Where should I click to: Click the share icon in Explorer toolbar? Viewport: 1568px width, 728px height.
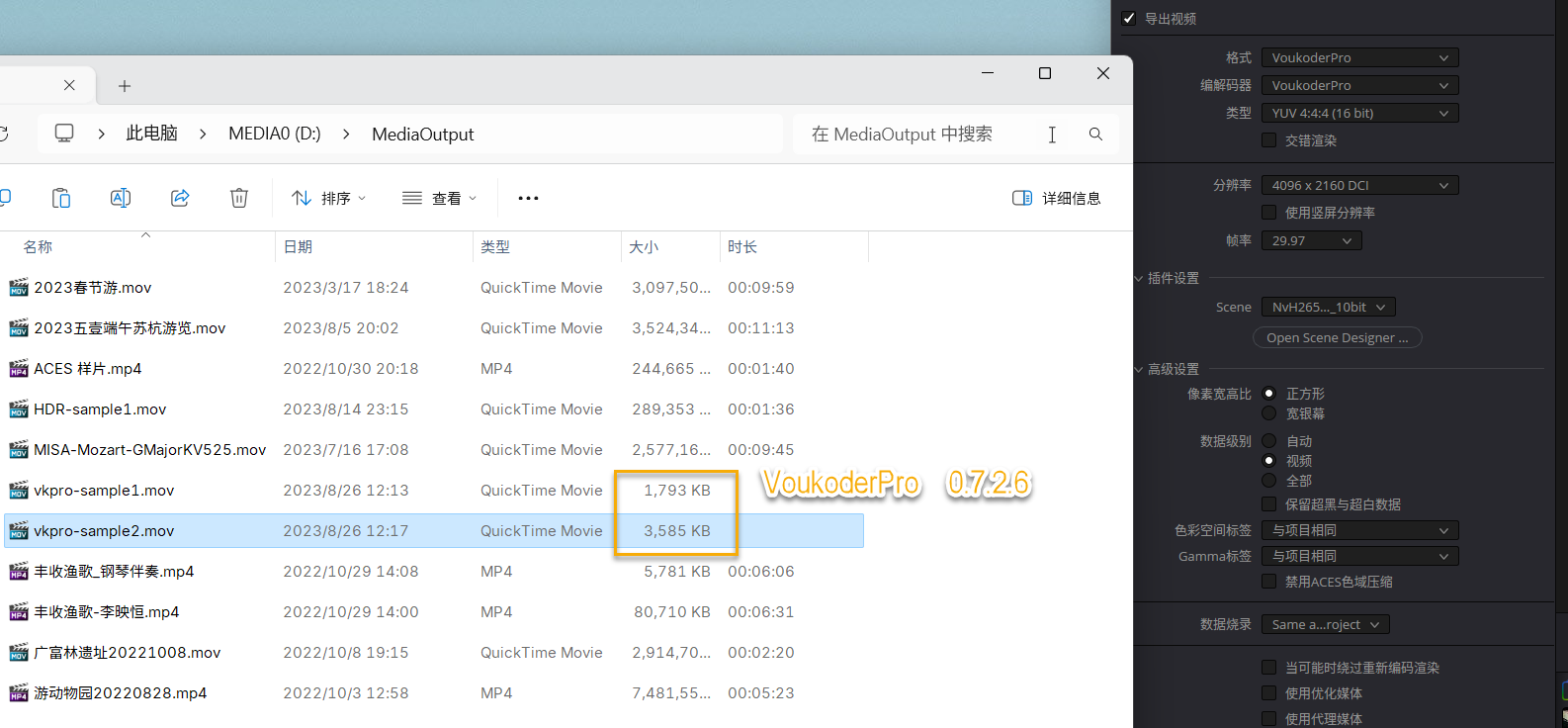tap(180, 198)
